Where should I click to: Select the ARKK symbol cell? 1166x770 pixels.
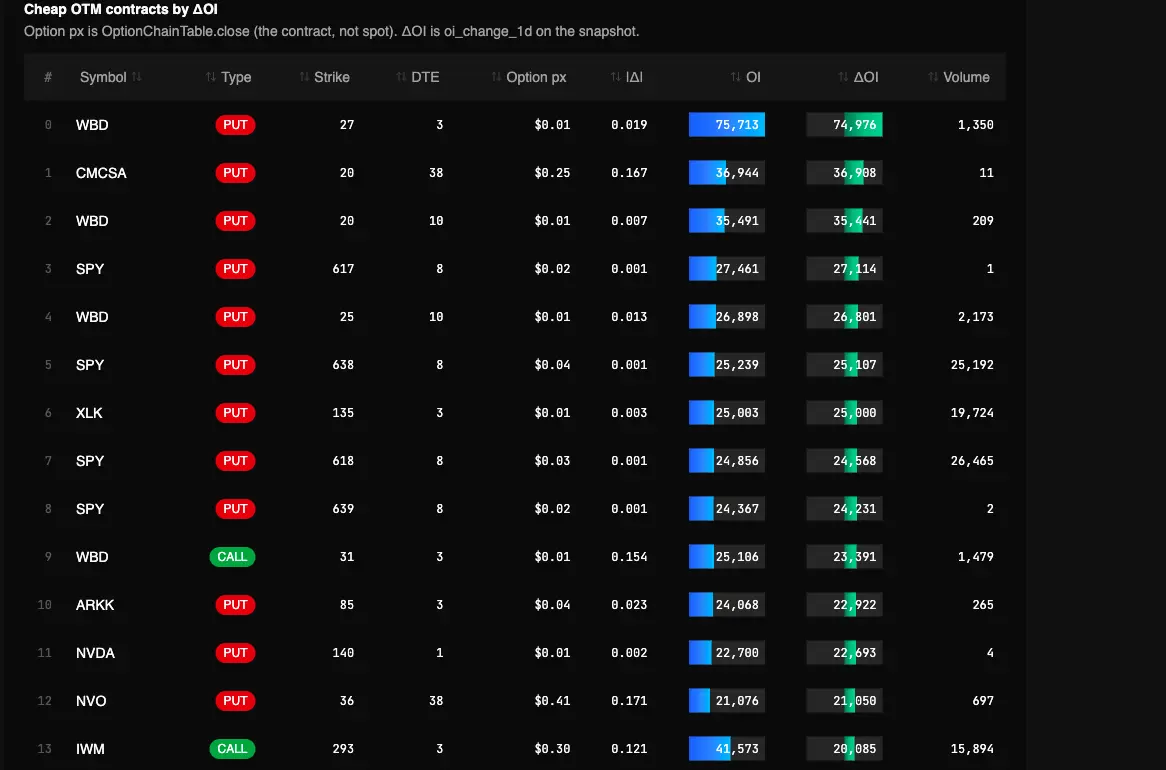click(95, 605)
